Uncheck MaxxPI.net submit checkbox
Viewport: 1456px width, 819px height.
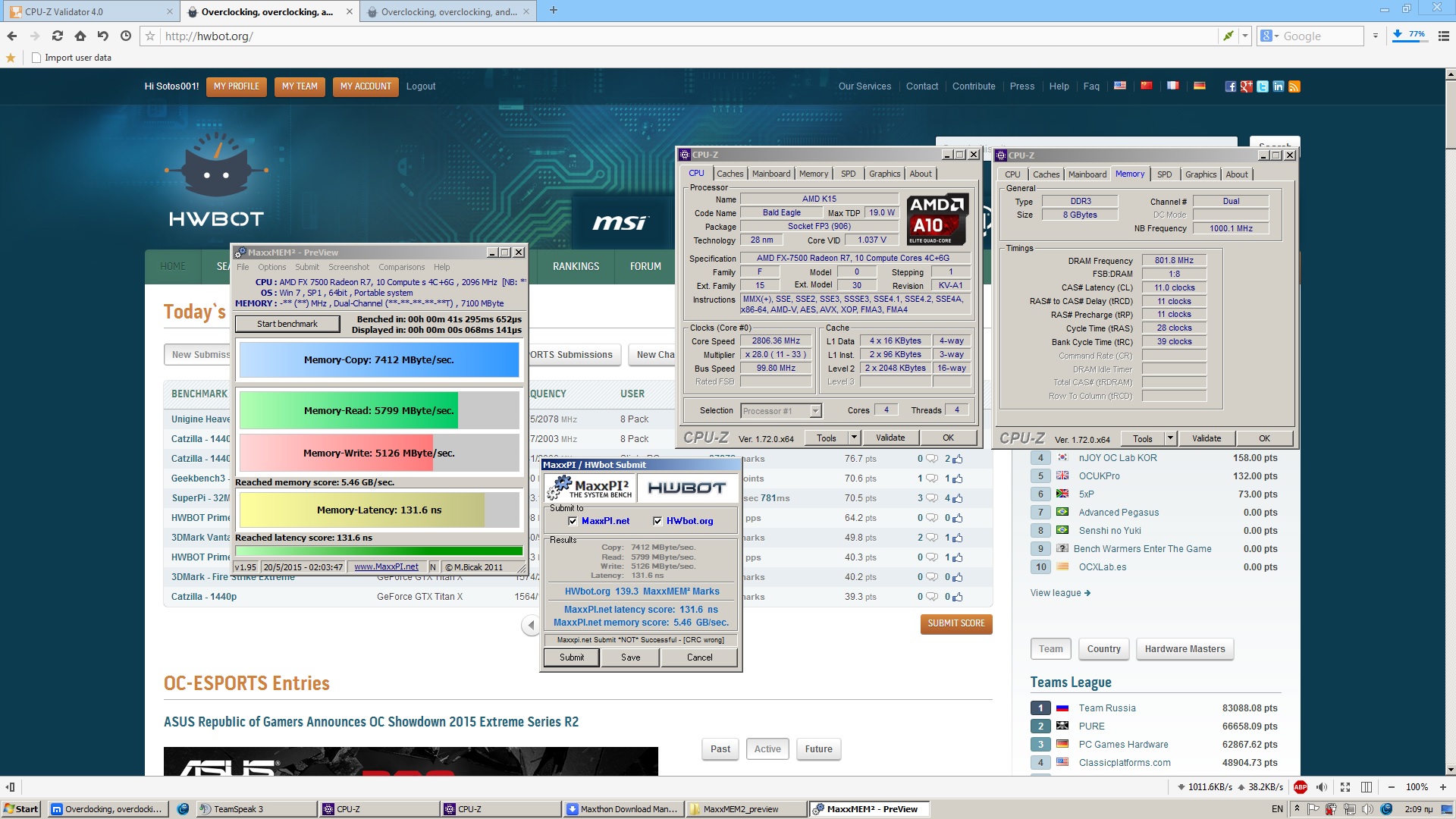pos(573,521)
